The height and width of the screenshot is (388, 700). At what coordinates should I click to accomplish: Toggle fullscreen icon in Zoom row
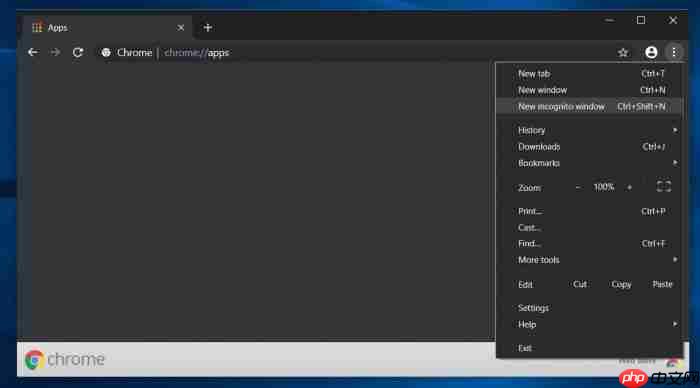click(x=664, y=187)
